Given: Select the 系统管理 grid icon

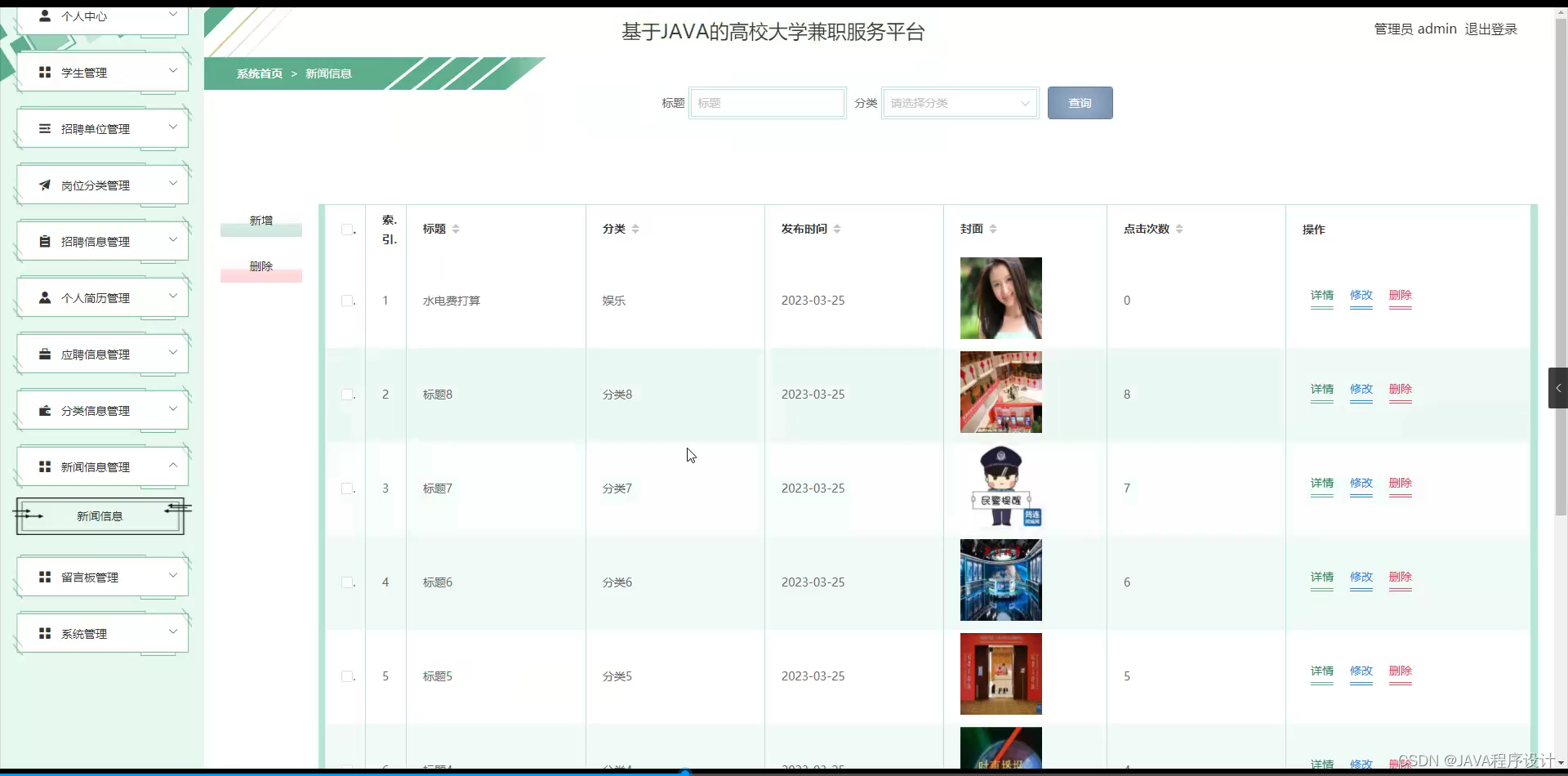Looking at the screenshot, I should click(x=45, y=633).
